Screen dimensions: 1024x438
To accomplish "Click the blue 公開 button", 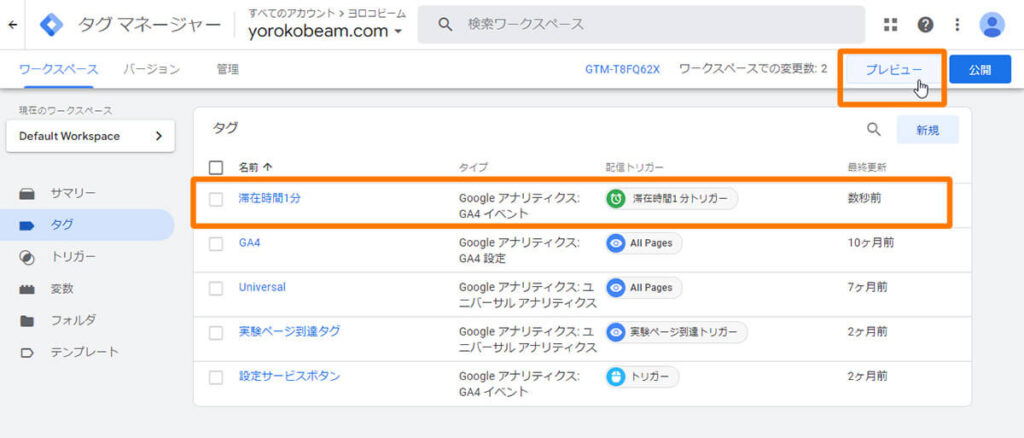I will [x=980, y=69].
